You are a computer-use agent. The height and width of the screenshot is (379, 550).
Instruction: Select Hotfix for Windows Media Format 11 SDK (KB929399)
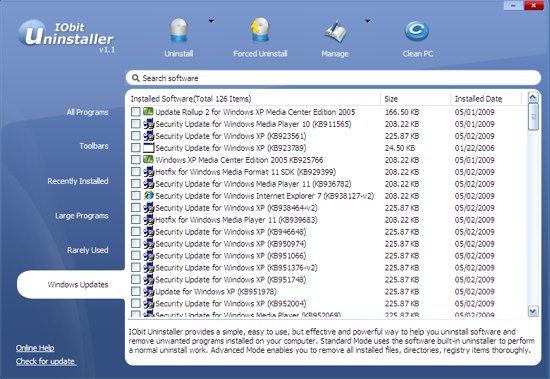coord(246,172)
